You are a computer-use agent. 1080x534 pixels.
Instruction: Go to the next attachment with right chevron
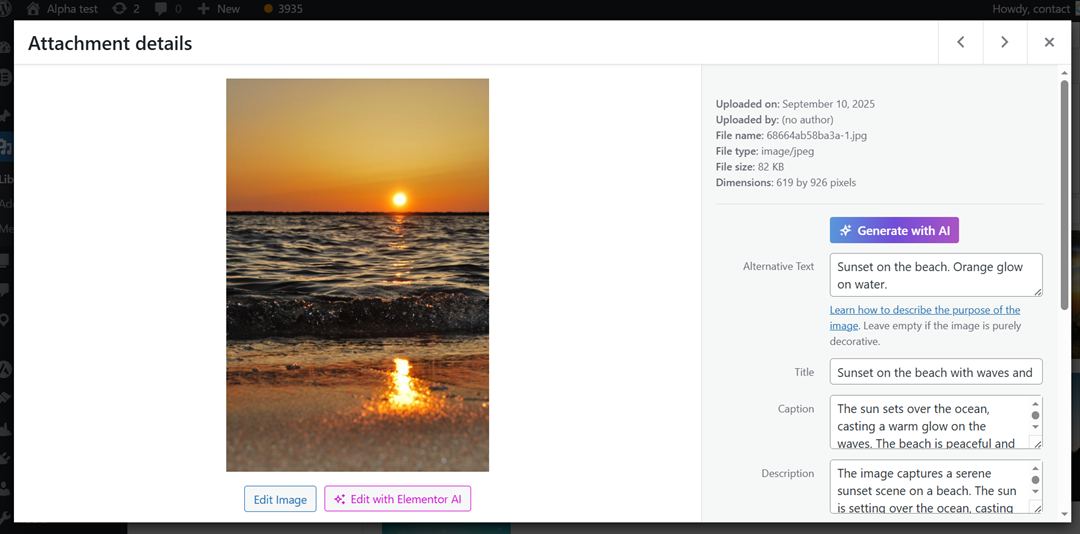[x=1004, y=42]
